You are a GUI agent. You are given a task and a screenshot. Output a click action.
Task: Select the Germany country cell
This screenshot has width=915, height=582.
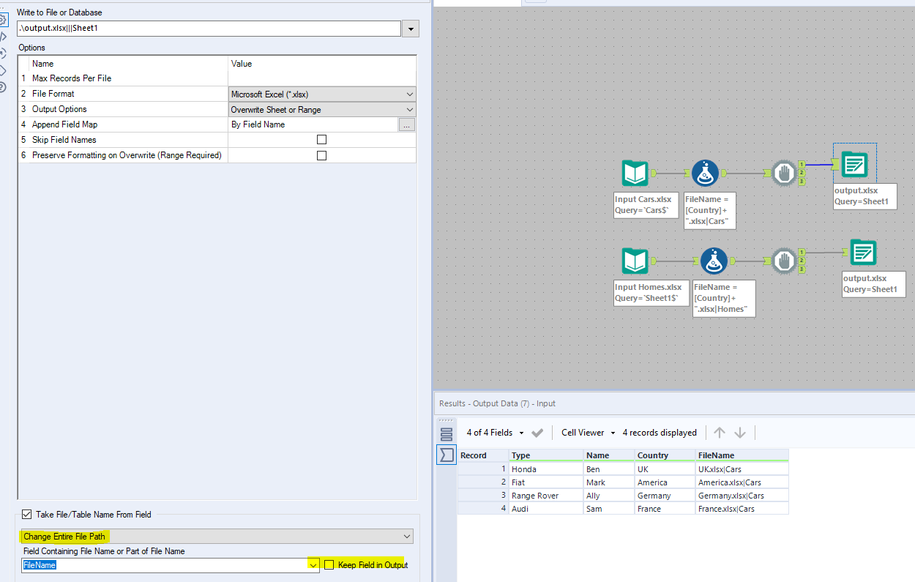tap(665, 496)
